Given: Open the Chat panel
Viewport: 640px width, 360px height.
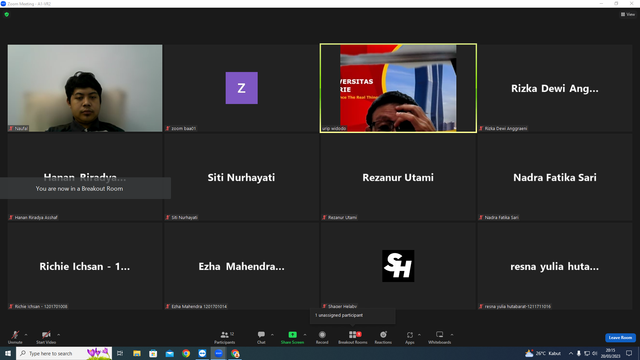Looking at the screenshot, I should (x=261, y=337).
